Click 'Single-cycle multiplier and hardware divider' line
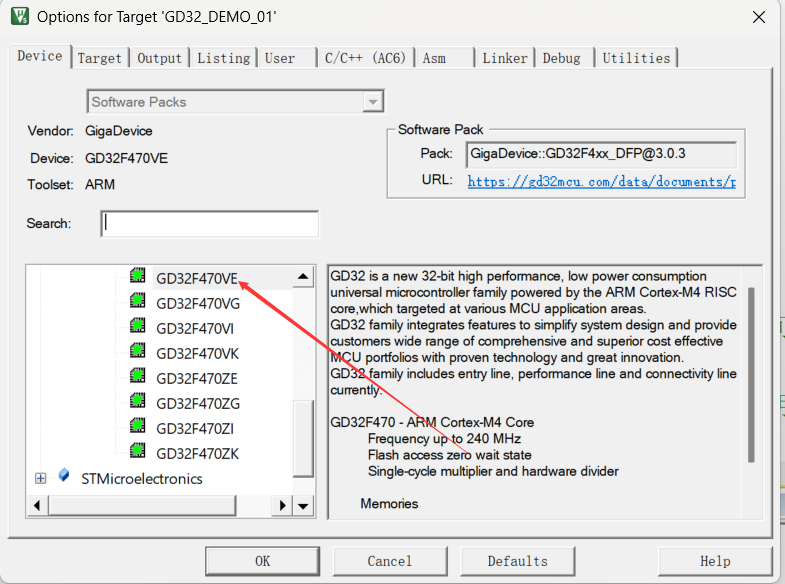 493,471
